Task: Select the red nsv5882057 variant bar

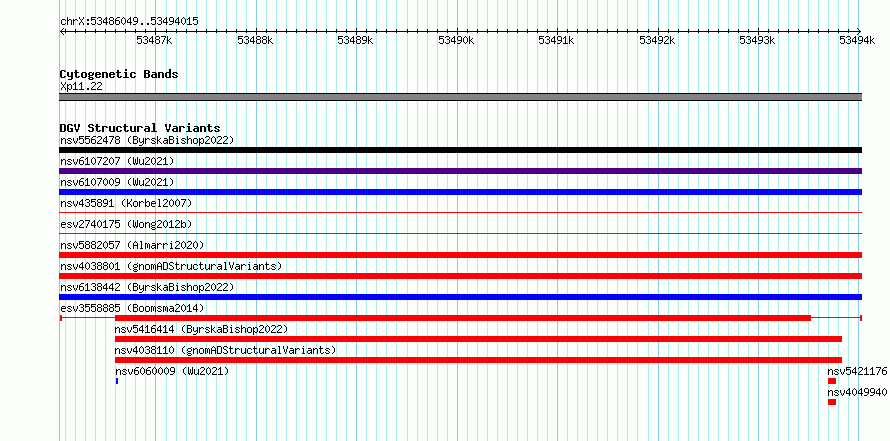Action: [x=460, y=255]
